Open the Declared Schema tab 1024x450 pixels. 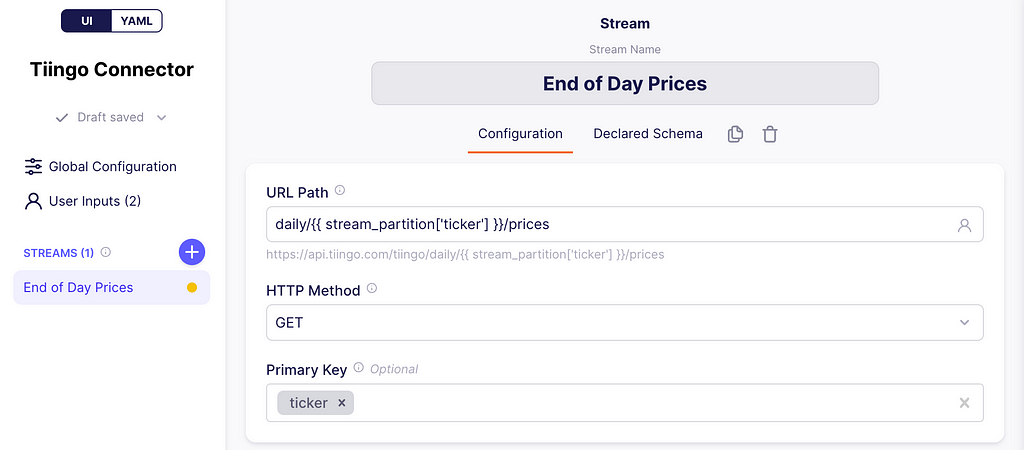[648, 134]
